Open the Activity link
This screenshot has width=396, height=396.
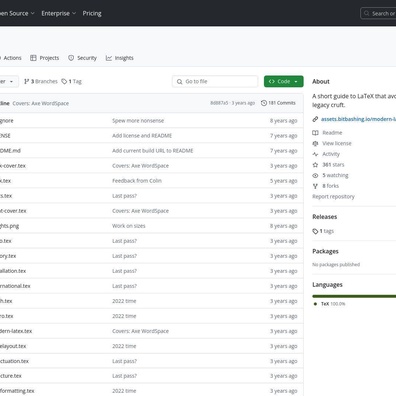tap(331, 154)
